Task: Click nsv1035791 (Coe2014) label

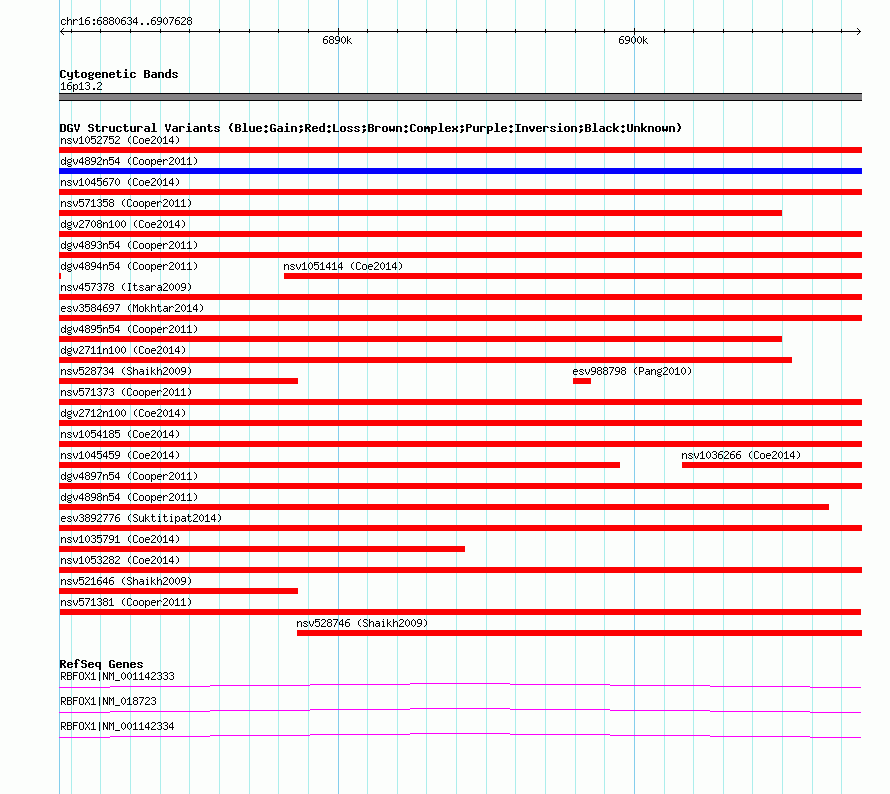Action: [120, 539]
